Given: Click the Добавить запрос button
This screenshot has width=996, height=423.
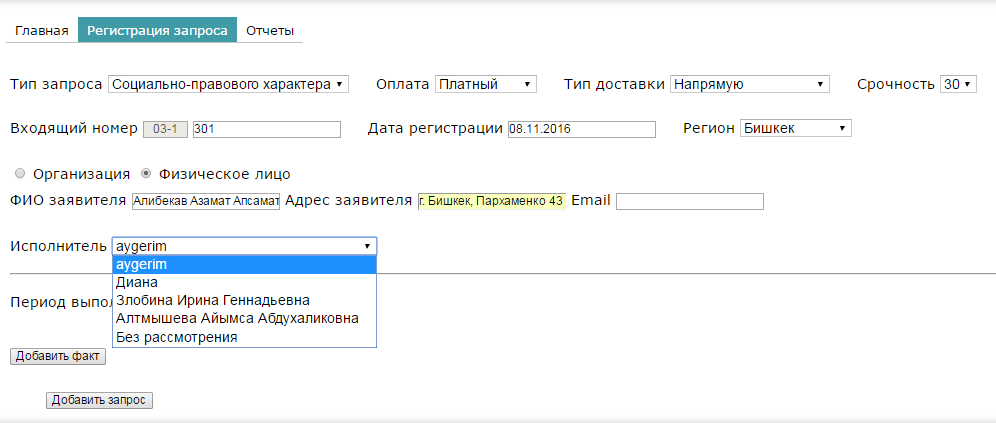Looking at the screenshot, I should [99, 400].
